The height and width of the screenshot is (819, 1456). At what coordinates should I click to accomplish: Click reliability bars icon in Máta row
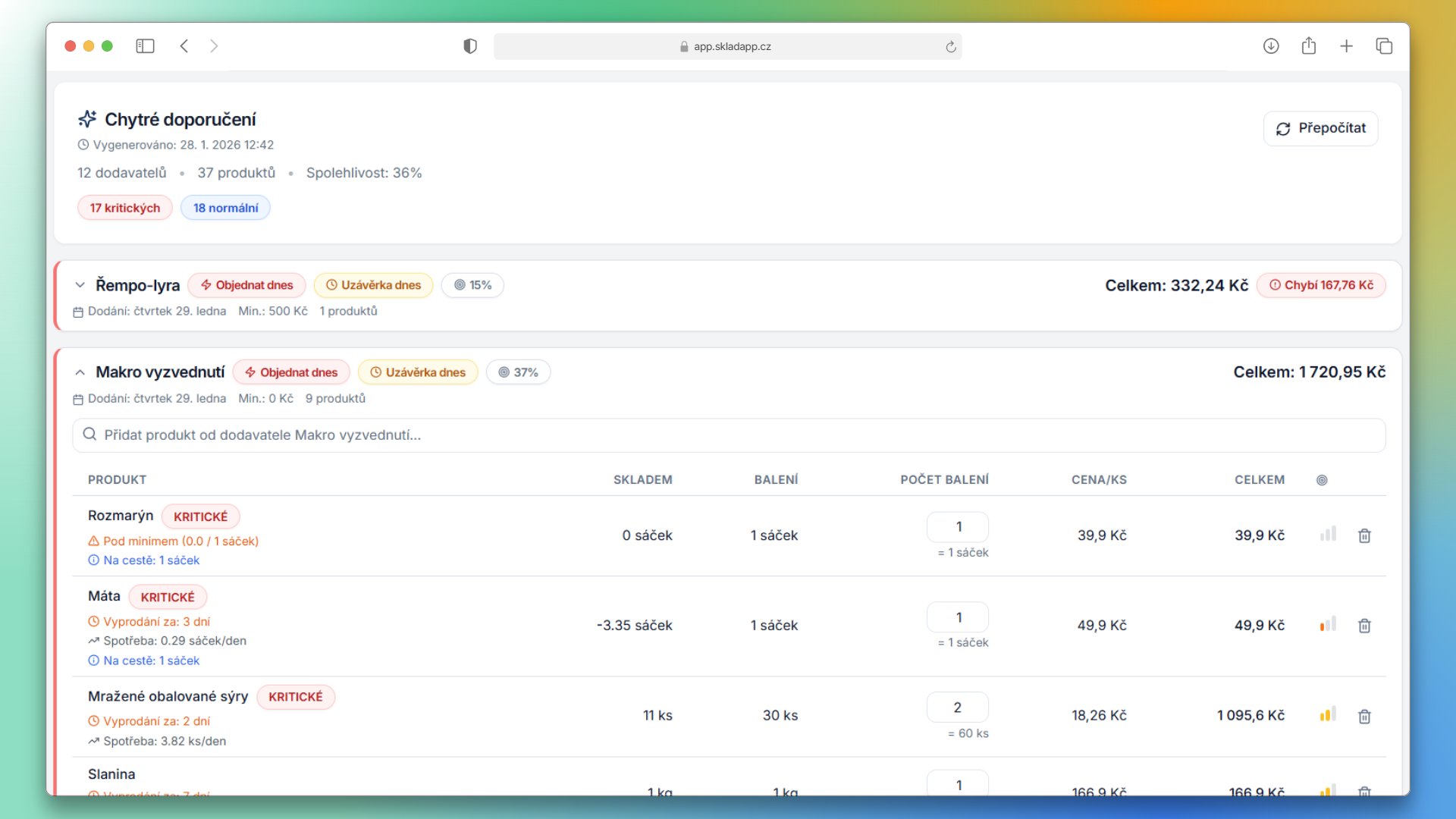1327,624
